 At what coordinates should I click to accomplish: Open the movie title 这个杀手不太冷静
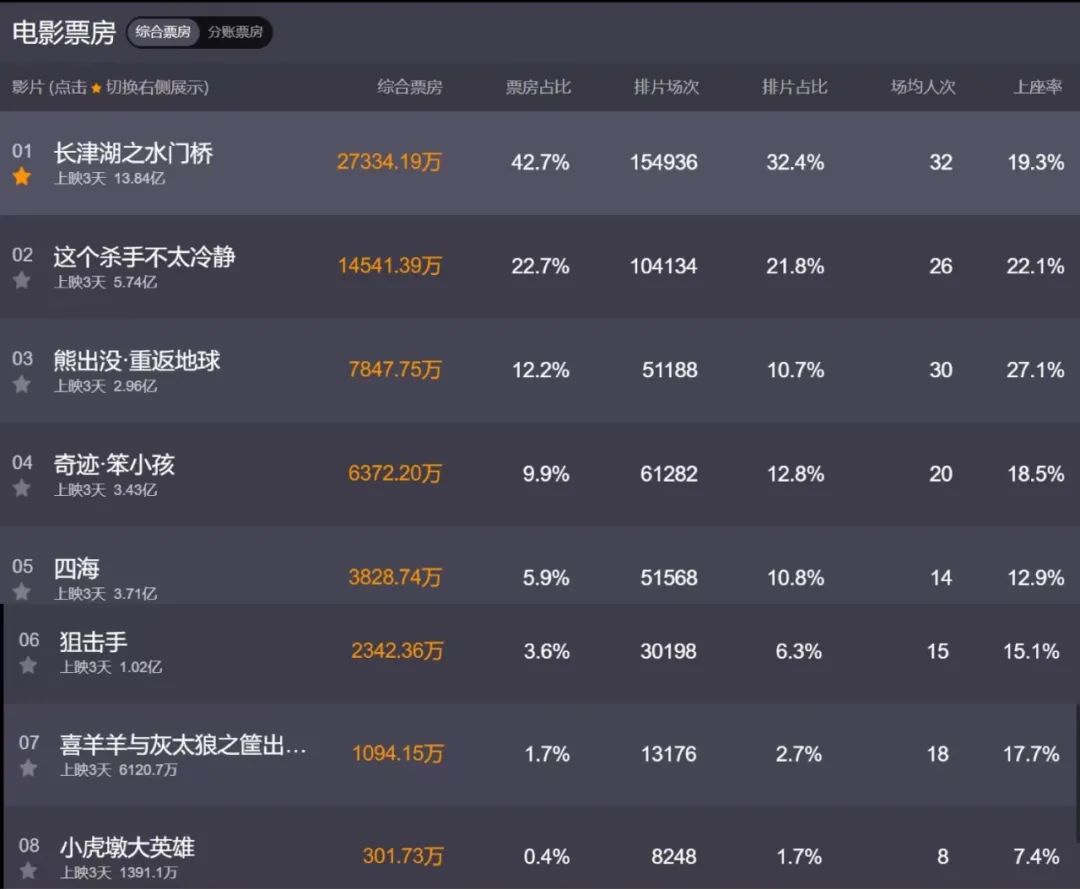(144, 257)
